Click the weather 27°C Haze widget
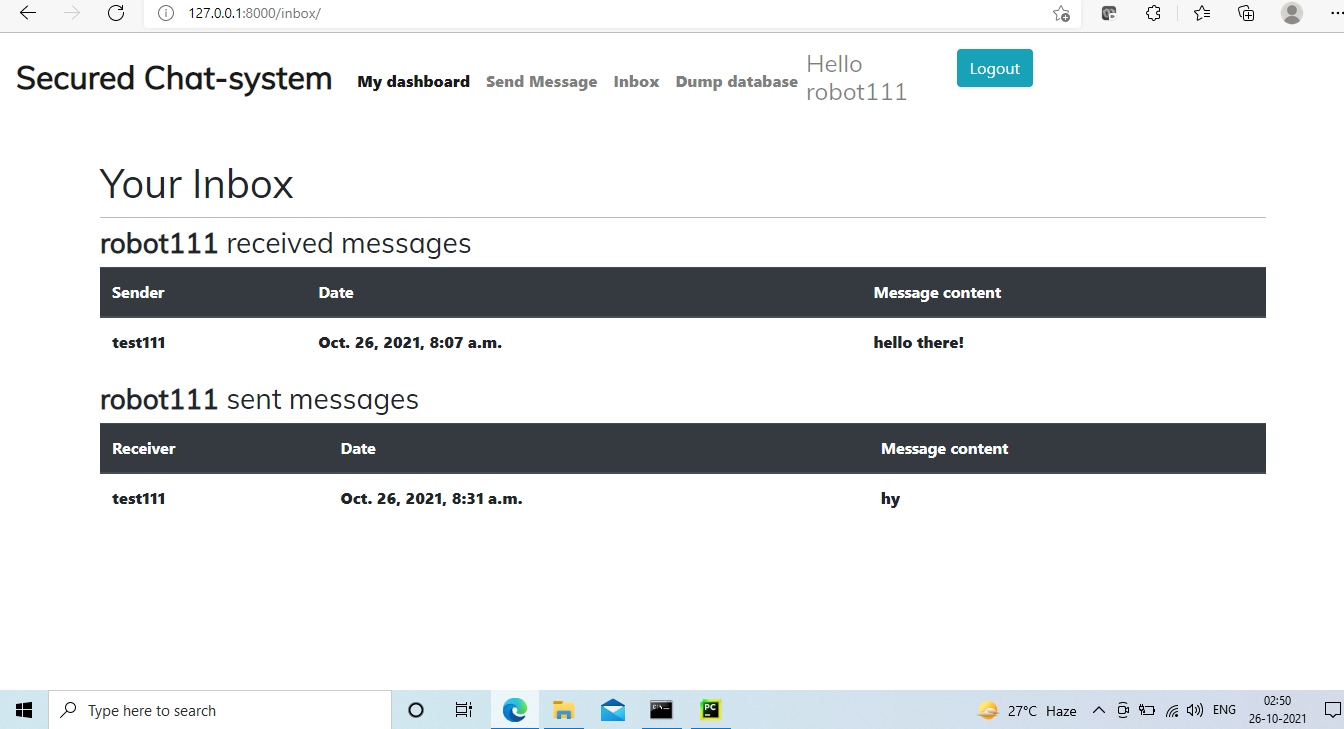Viewport: 1344px width, 729px height. [1027, 711]
